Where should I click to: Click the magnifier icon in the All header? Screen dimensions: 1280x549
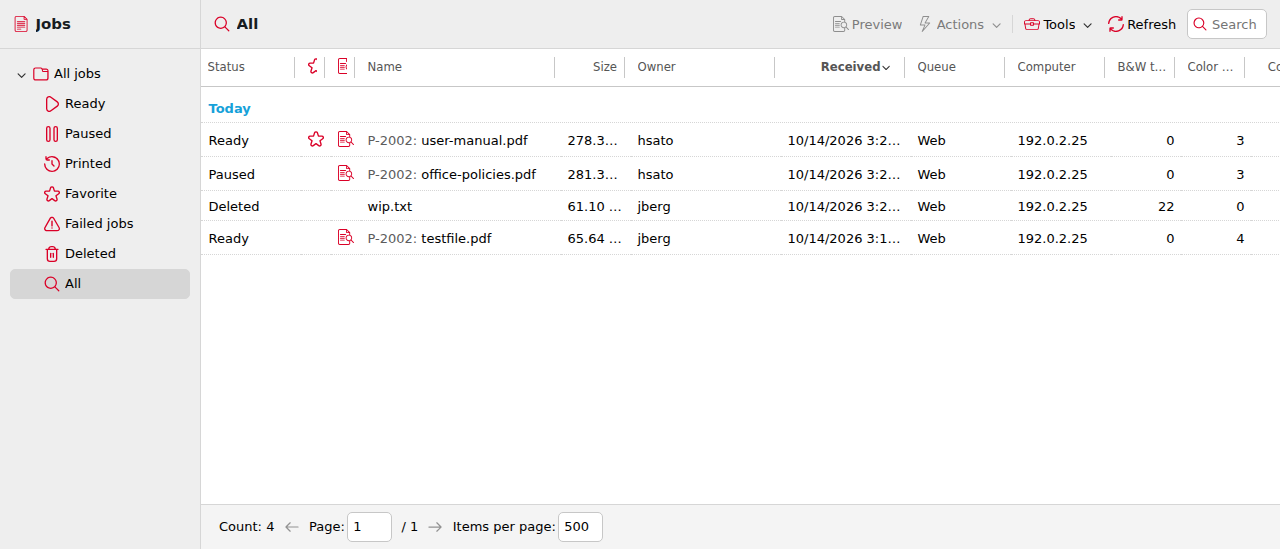[222, 24]
